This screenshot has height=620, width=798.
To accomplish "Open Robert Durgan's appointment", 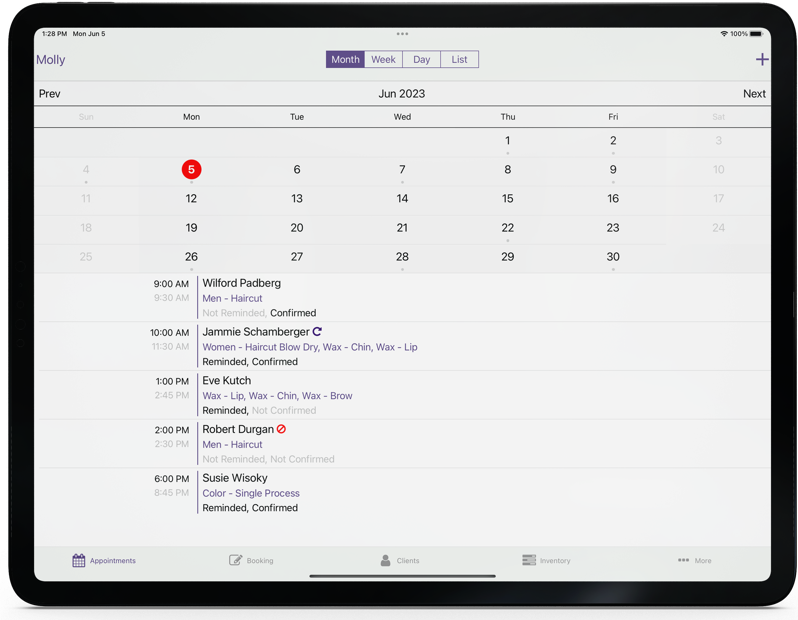I will 405,444.
